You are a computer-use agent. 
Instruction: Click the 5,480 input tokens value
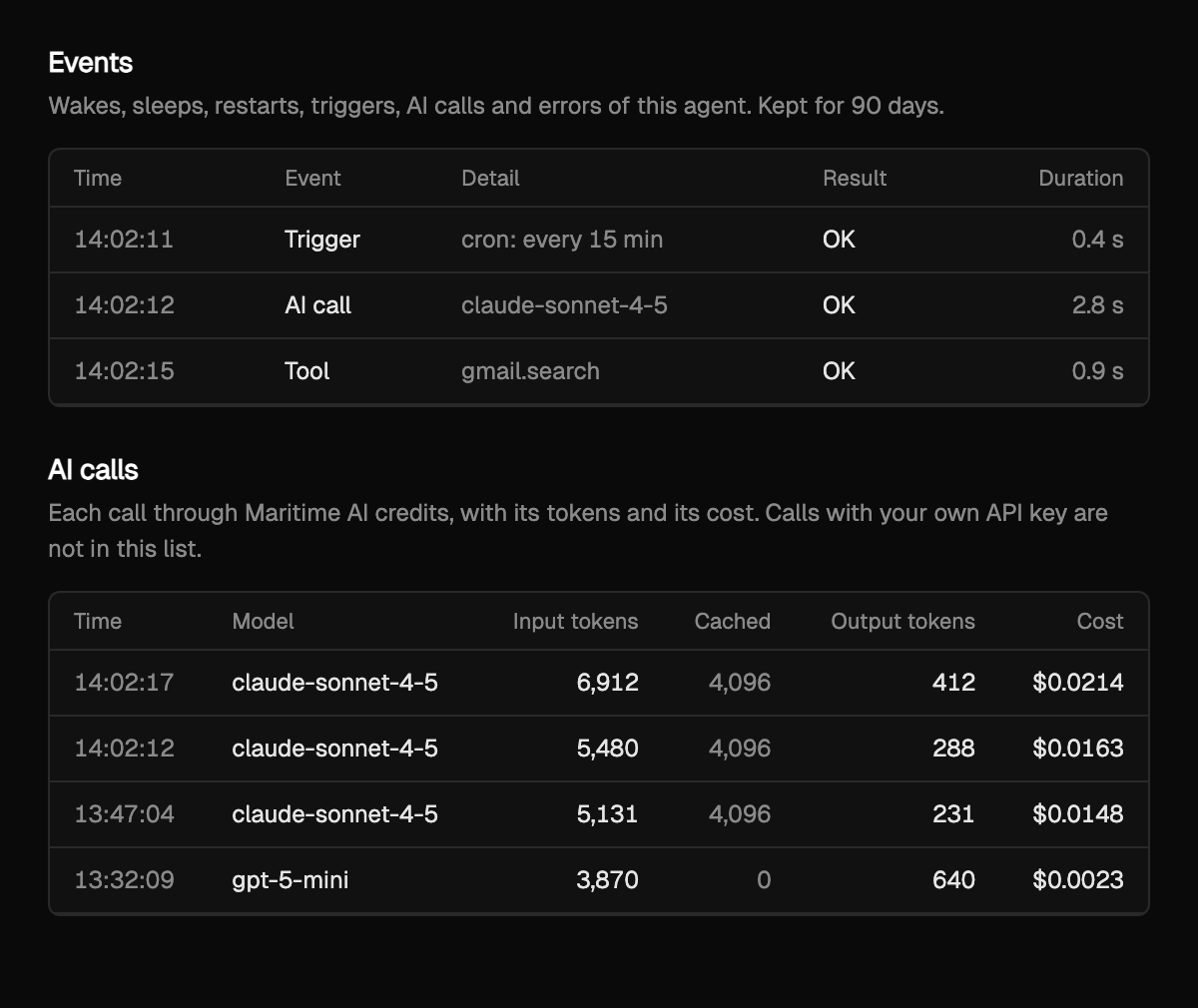(607, 749)
